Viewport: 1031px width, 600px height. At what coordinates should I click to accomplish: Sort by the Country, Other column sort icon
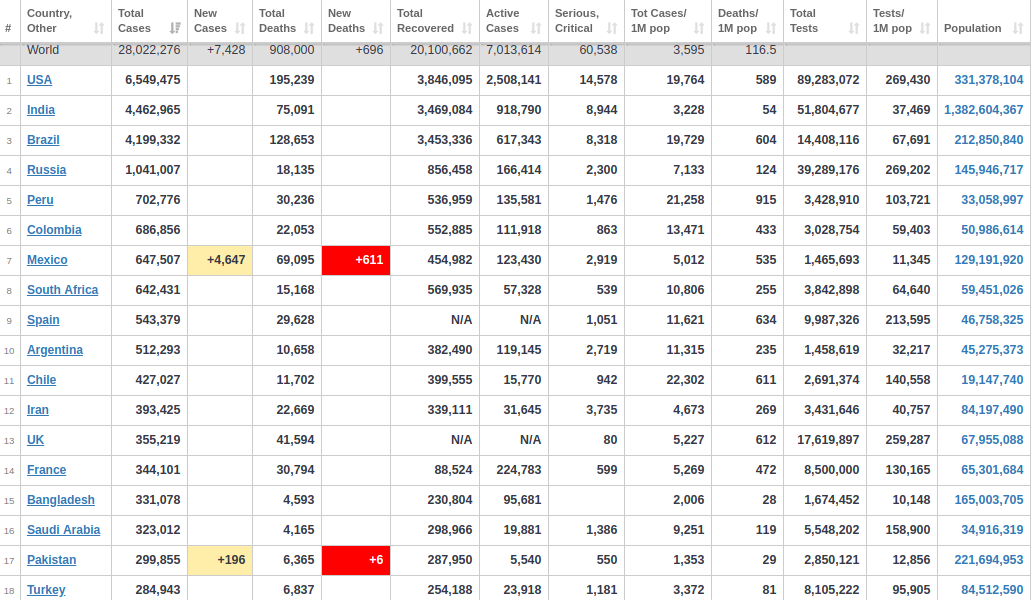tap(99, 28)
